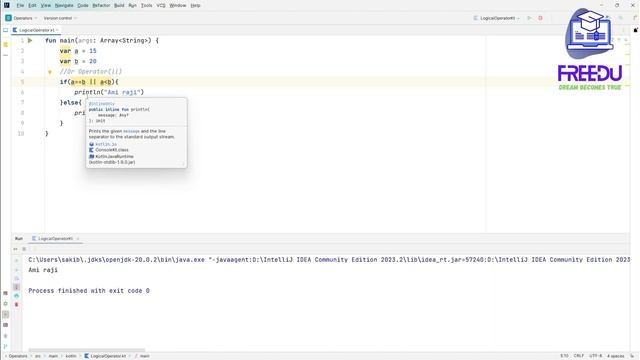
Task: Open the Edit menu
Action: click(x=32, y=5)
